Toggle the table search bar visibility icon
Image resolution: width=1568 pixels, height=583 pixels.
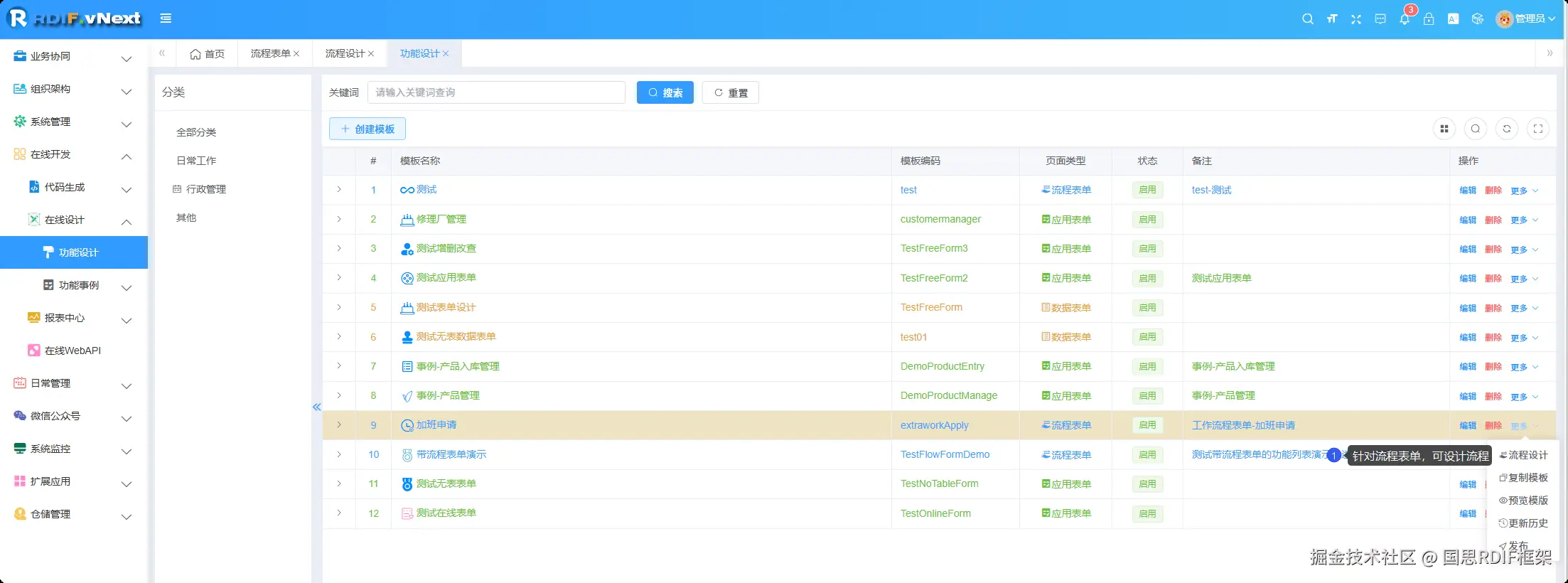(1476, 129)
